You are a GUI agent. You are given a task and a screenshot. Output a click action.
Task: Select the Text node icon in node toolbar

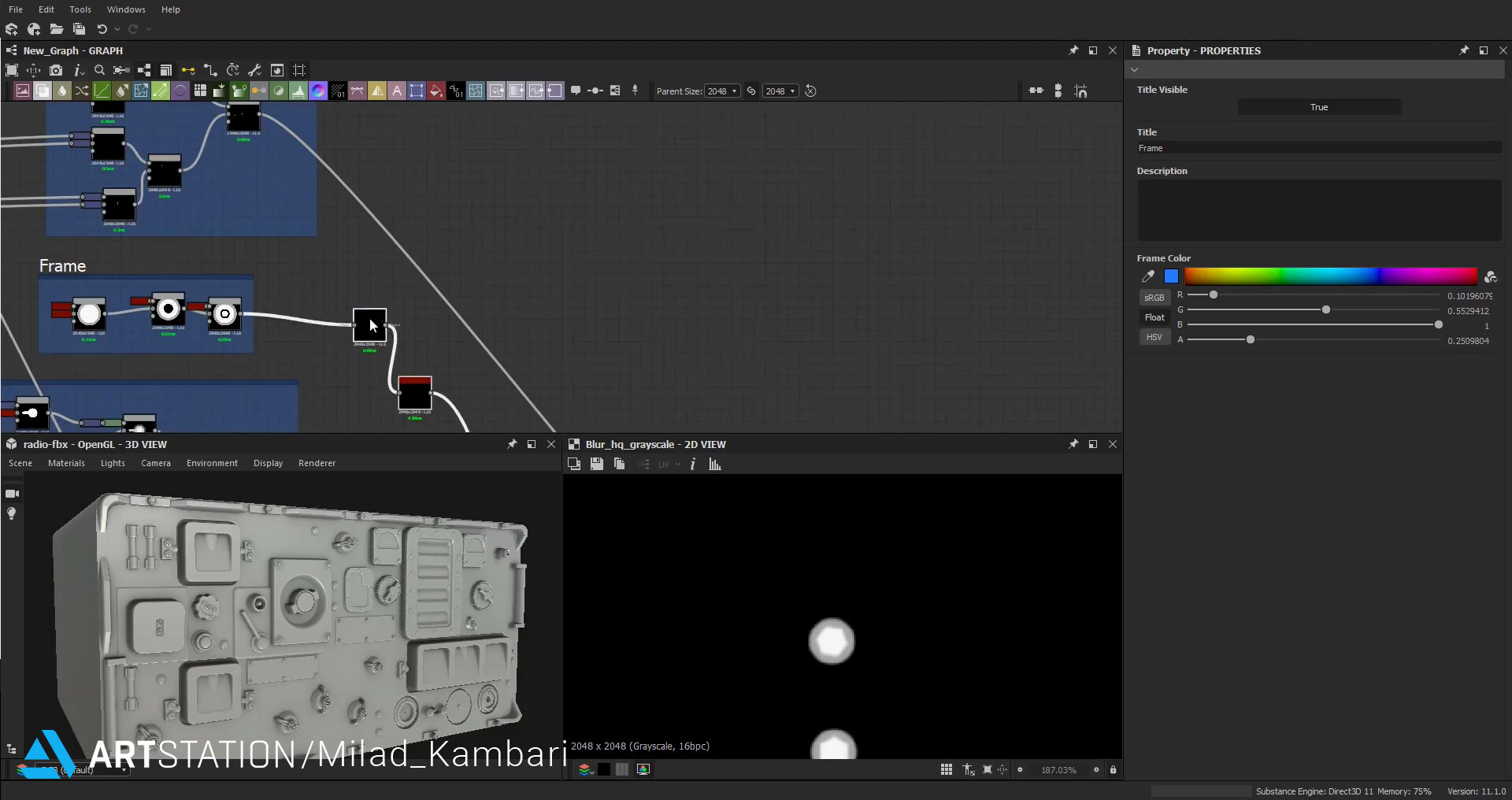398,91
